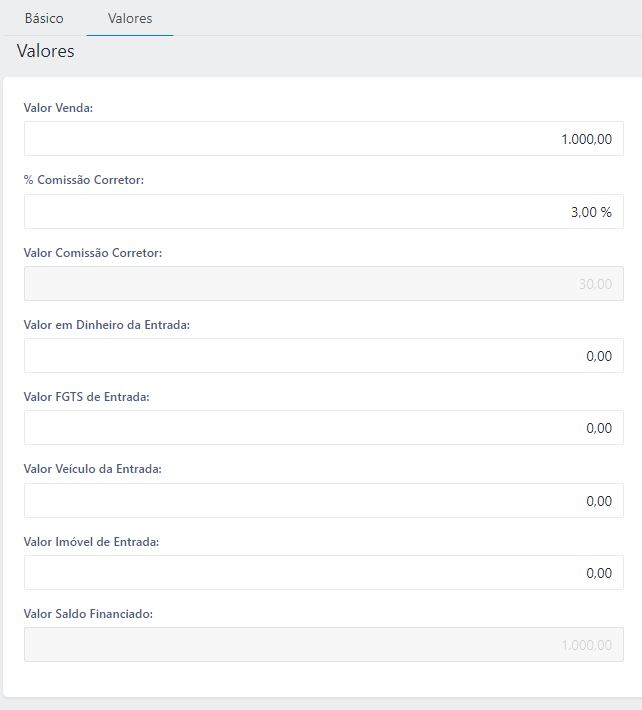Screen dimensions: 642x710
Task: Click the Valor FGTS de Entrada input
Action: 324,427
